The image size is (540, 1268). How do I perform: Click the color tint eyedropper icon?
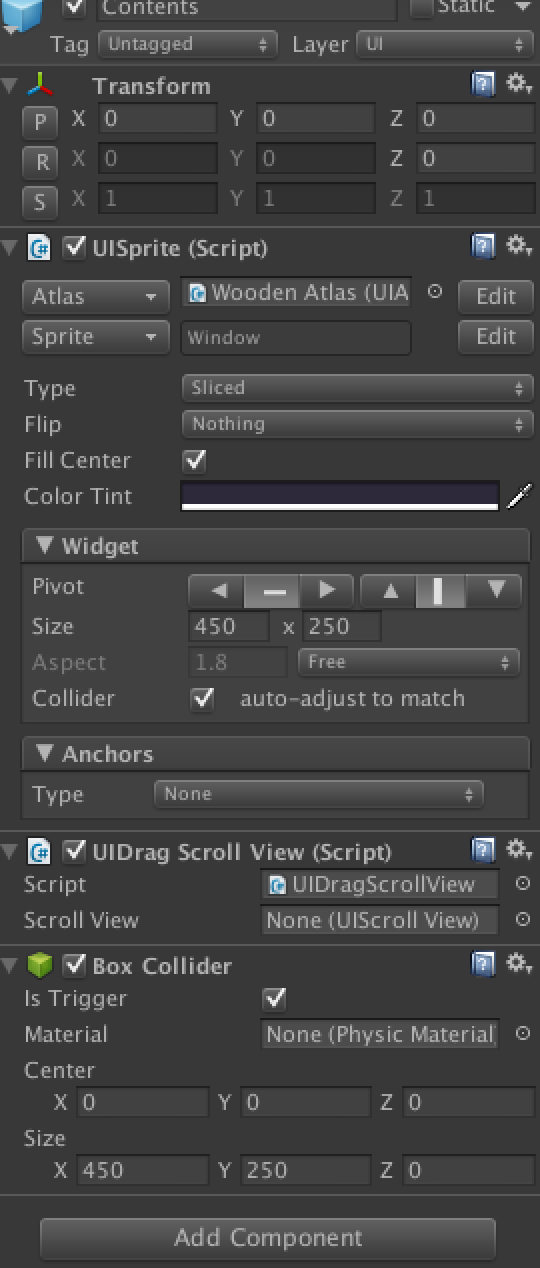pos(518,496)
